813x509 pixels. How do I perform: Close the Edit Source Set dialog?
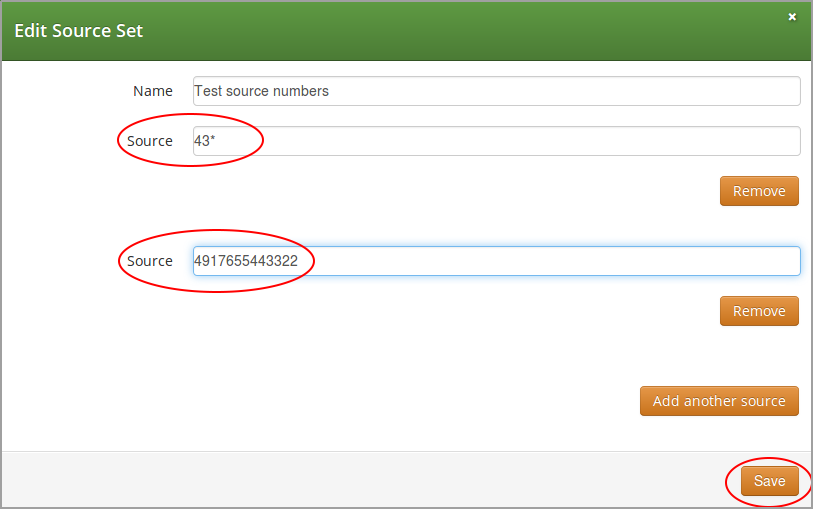(792, 17)
